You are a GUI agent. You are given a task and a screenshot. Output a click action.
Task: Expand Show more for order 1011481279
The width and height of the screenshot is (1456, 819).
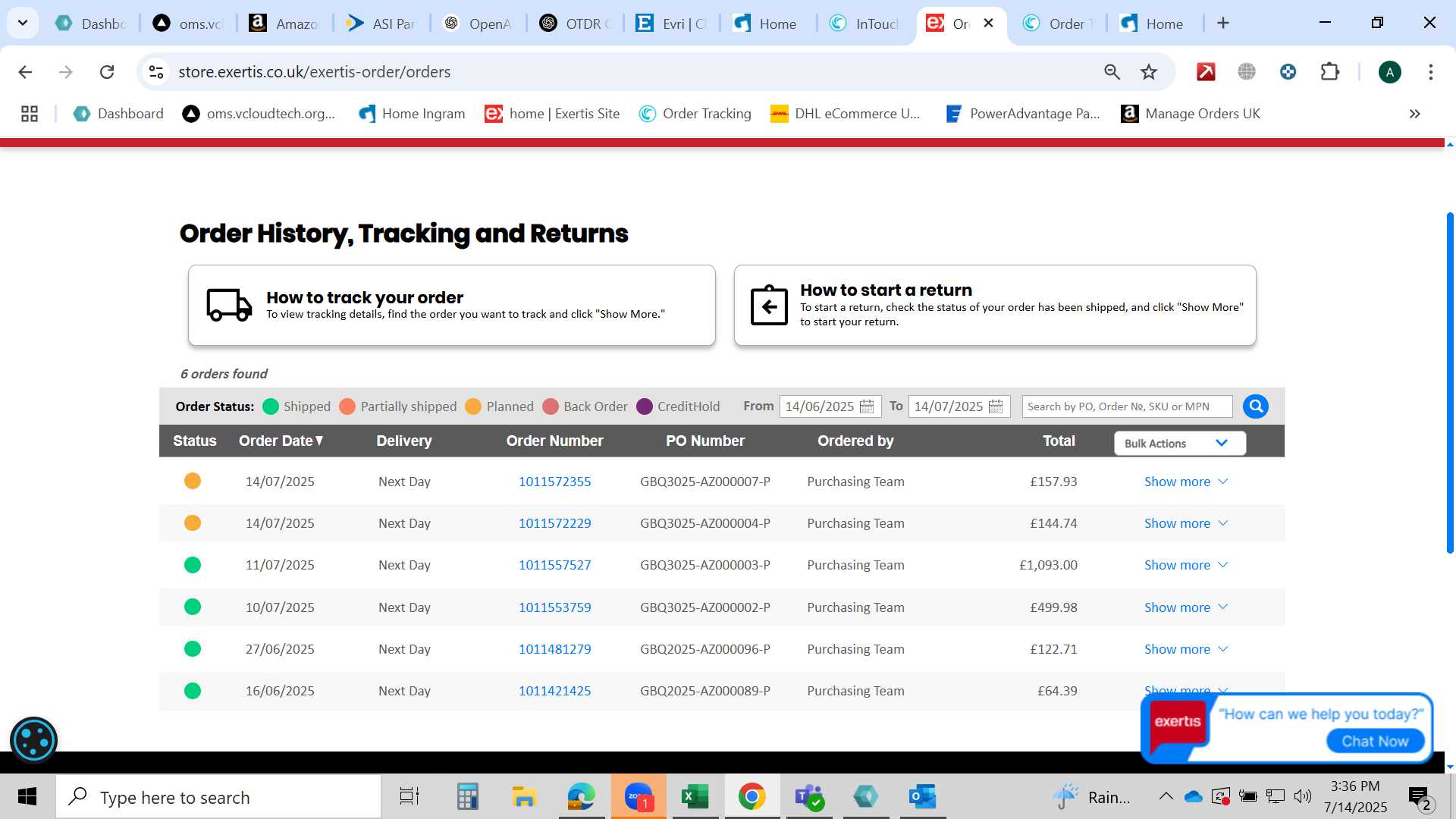[x=1185, y=649]
